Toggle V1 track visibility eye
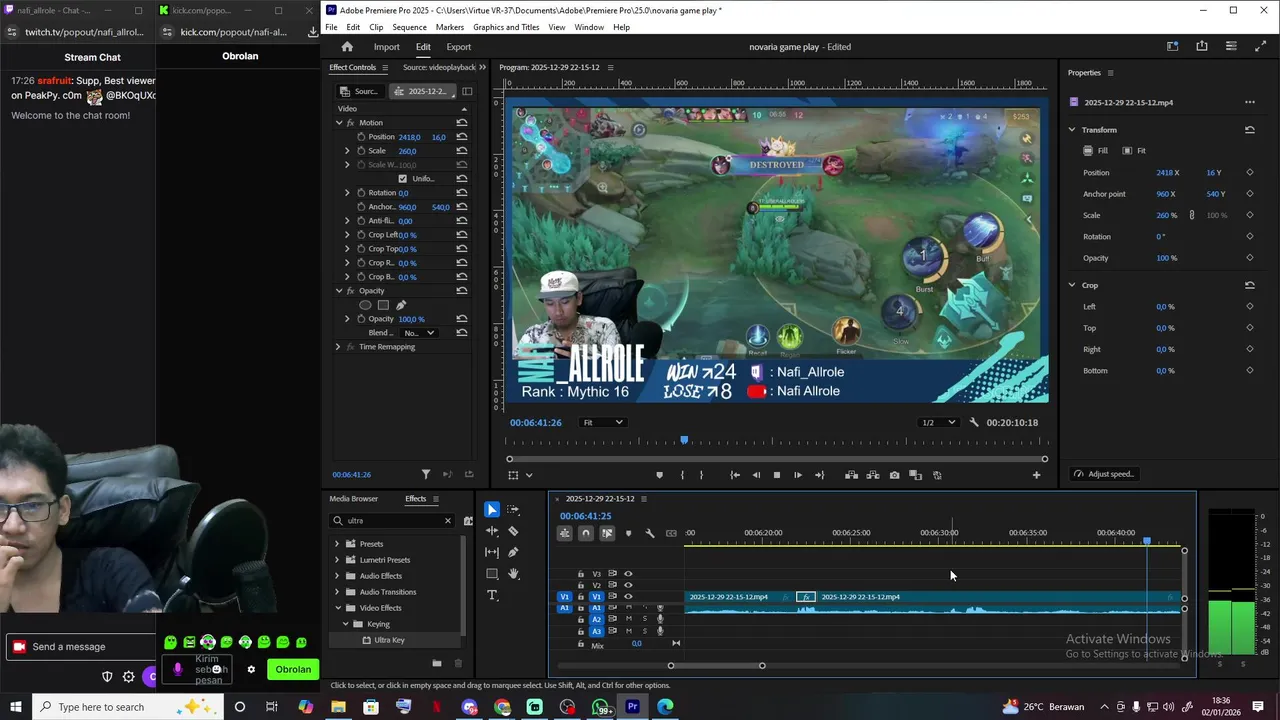This screenshot has height=720, width=1280. coord(628,597)
